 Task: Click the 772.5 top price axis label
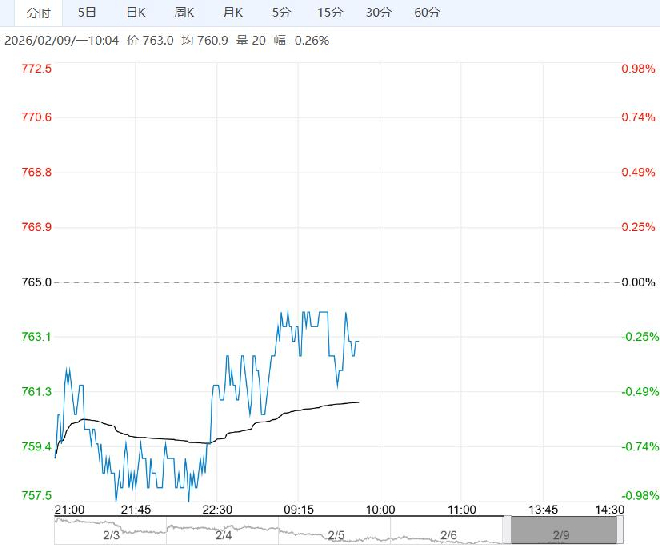(x=37, y=68)
